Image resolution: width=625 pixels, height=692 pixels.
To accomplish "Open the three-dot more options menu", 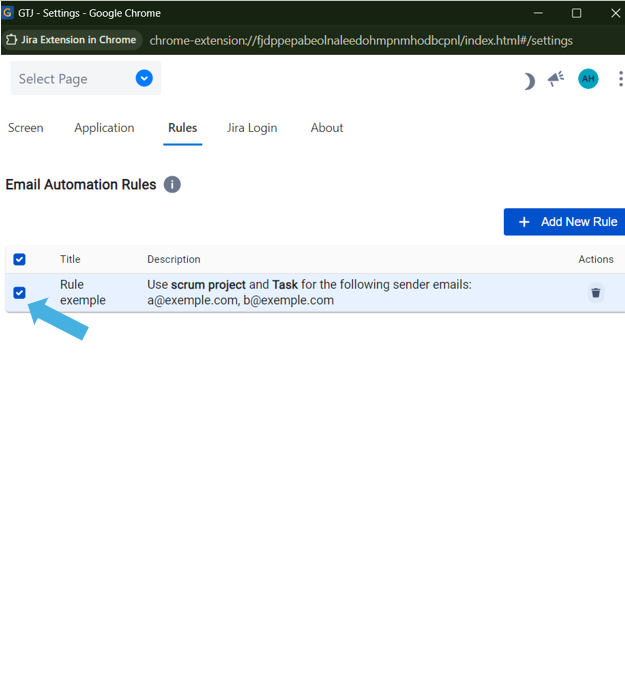I will tap(620, 79).
